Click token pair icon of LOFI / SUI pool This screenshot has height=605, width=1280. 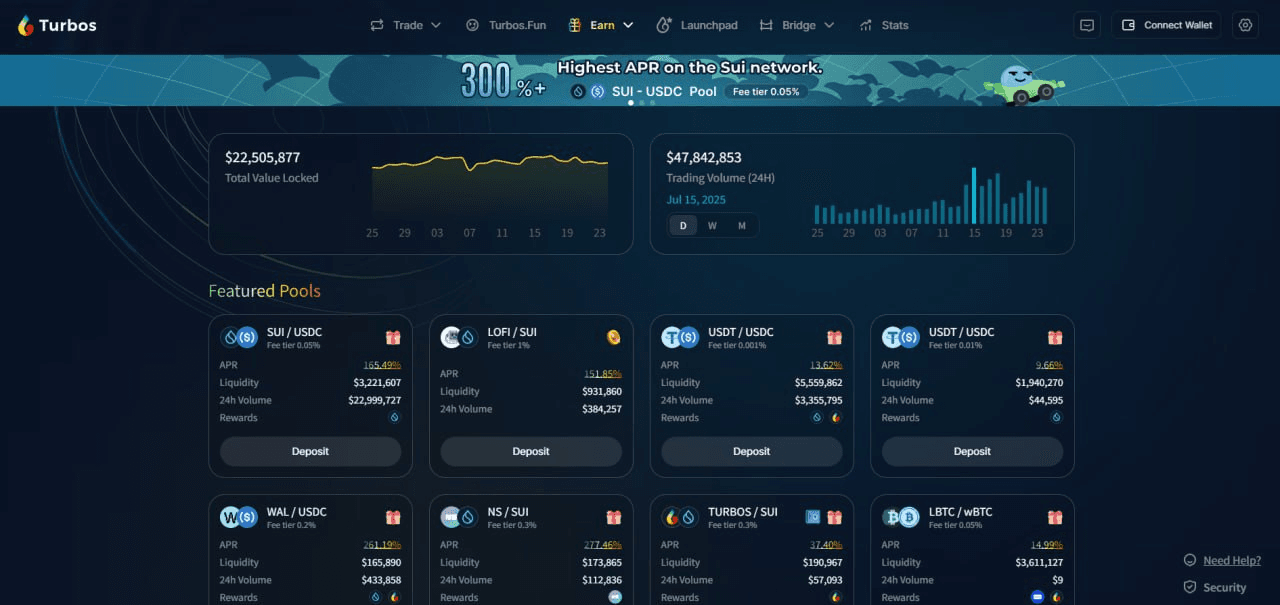[x=460, y=337]
